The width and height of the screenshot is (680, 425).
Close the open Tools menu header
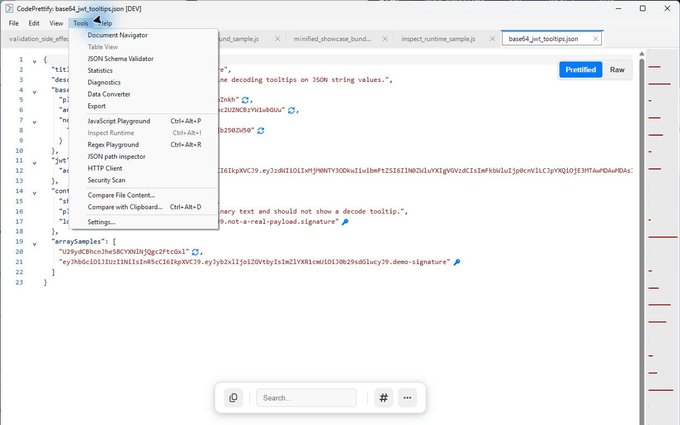[x=81, y=23]
